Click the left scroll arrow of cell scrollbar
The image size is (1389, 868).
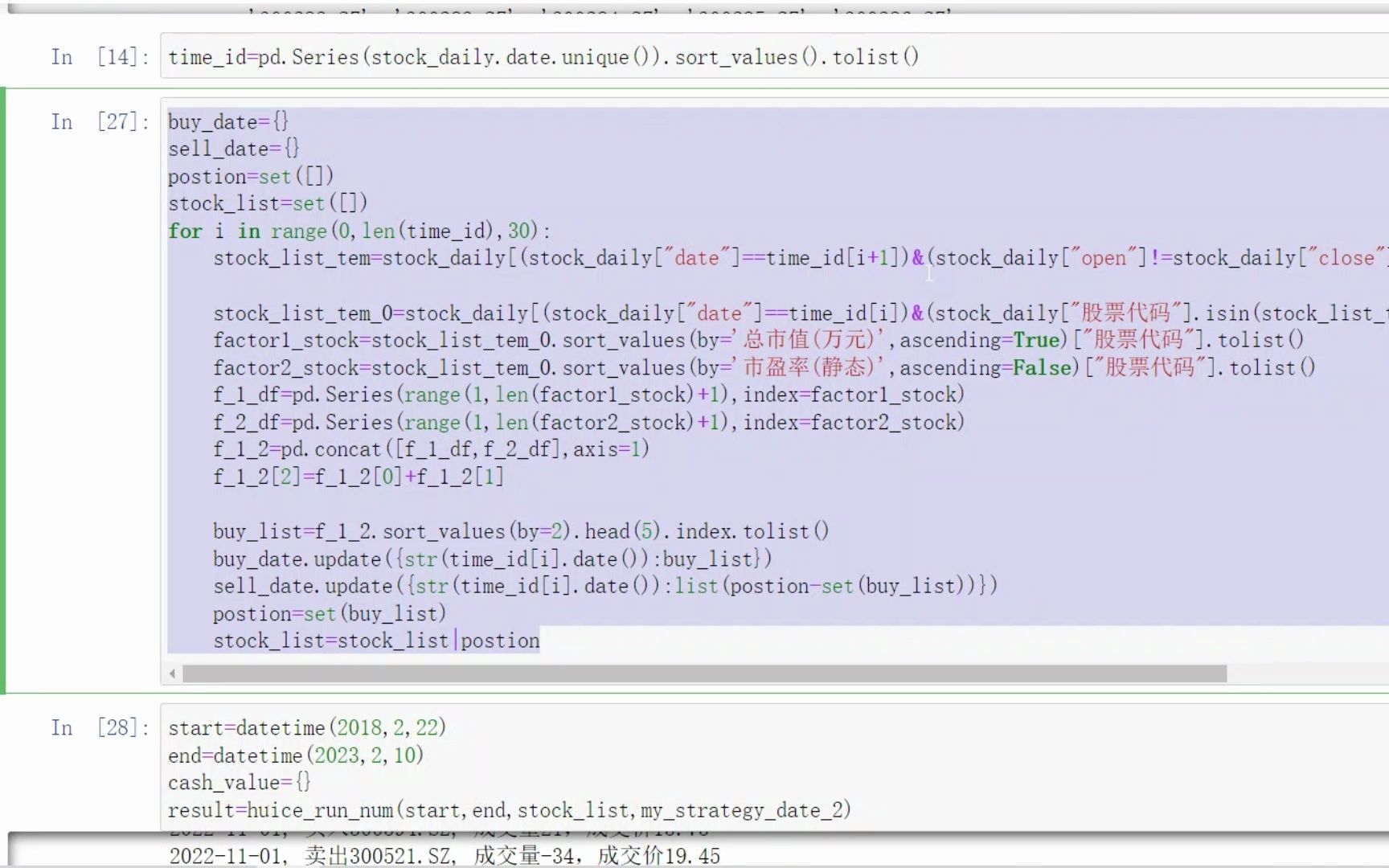(172, 674)
